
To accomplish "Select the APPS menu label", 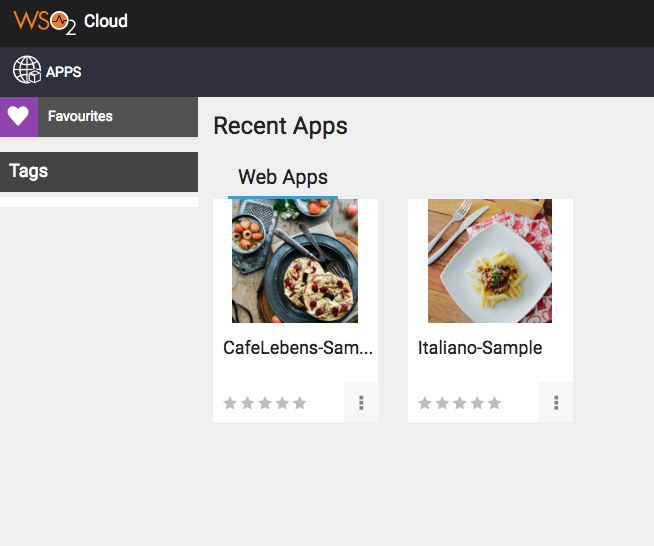I will (x=64, y=72).
